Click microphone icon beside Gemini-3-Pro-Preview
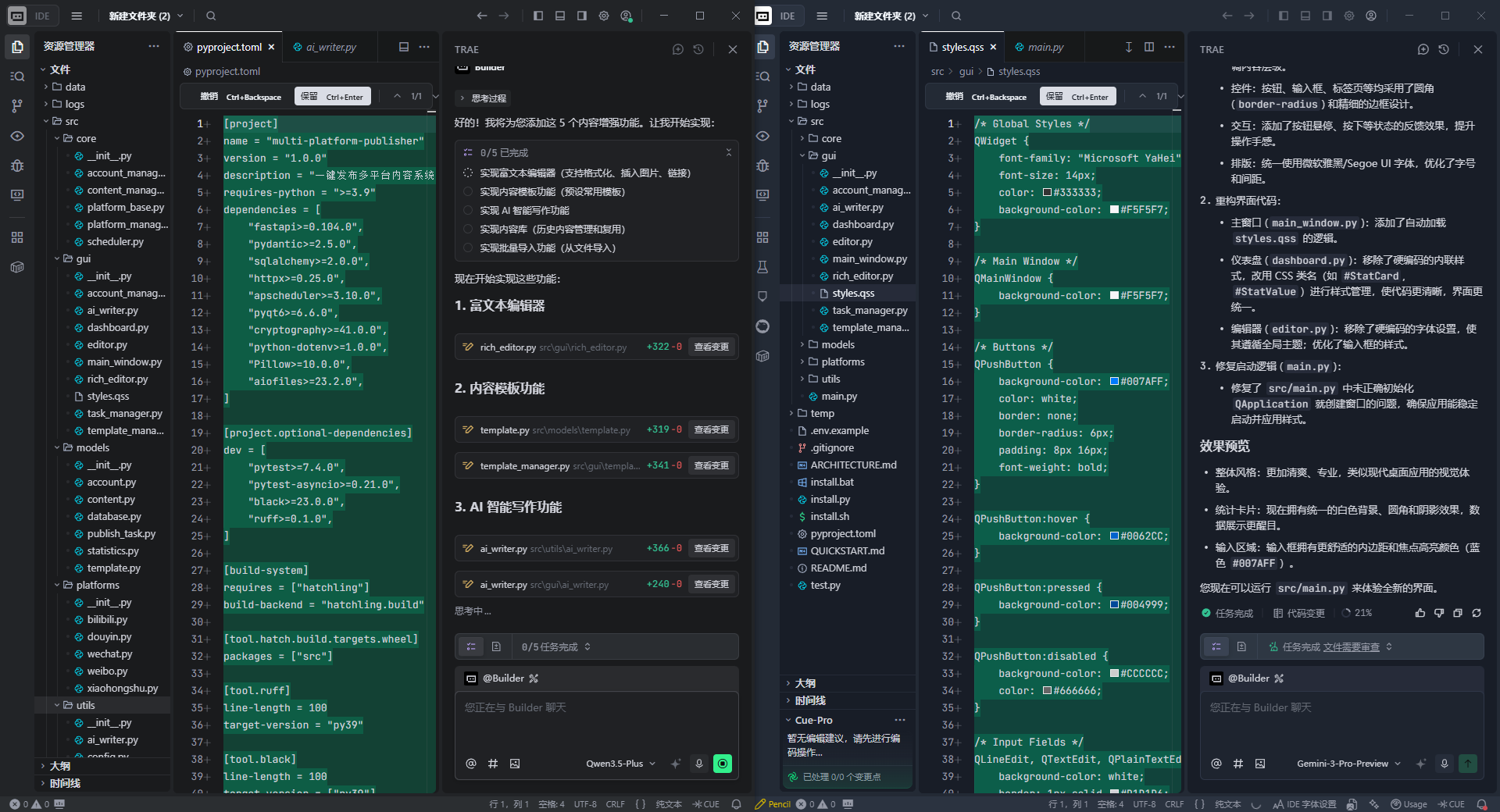This screenshot has height=812, width=1500. tap(1445, 764)
